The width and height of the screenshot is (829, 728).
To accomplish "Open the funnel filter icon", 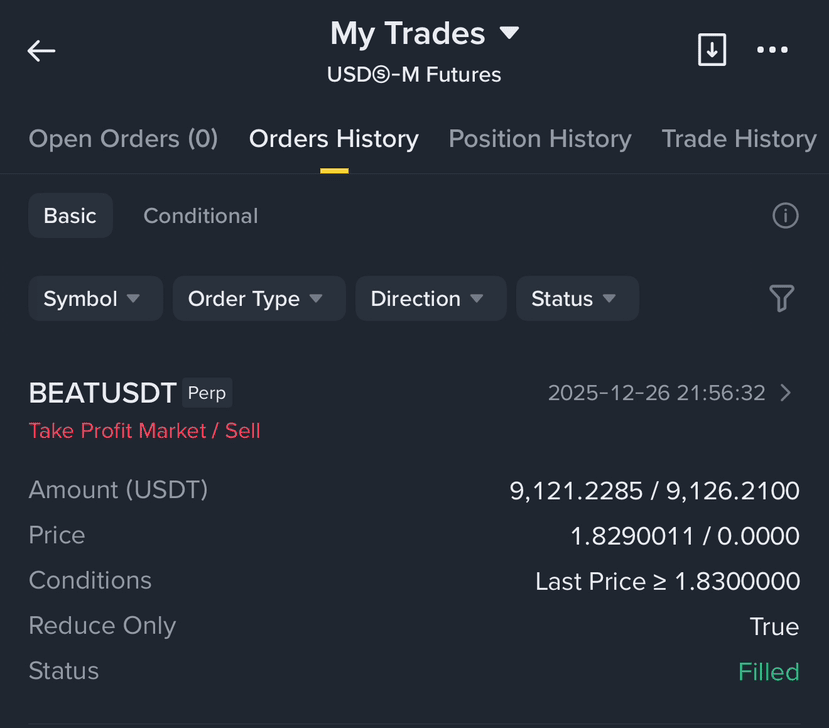I will 781,298.
